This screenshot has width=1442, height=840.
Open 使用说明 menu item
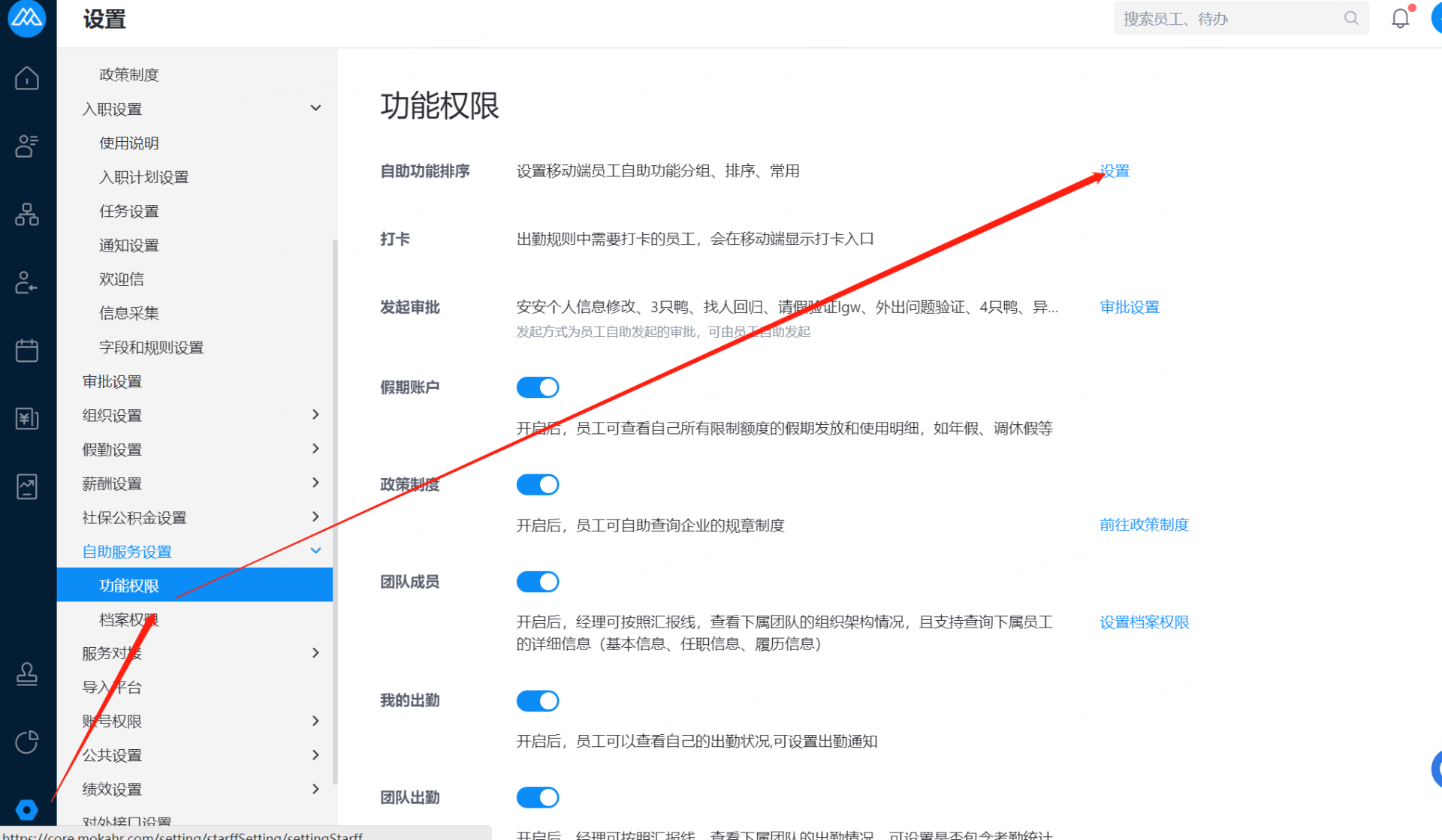[129, 143]
